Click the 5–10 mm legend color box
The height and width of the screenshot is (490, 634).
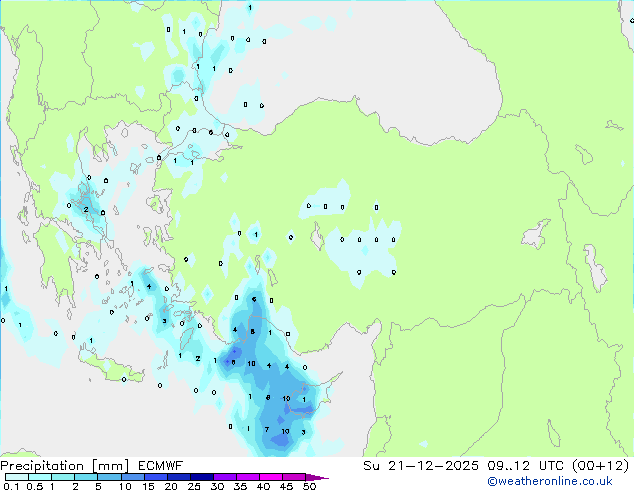pyautogui.click(x=110, y=477)
